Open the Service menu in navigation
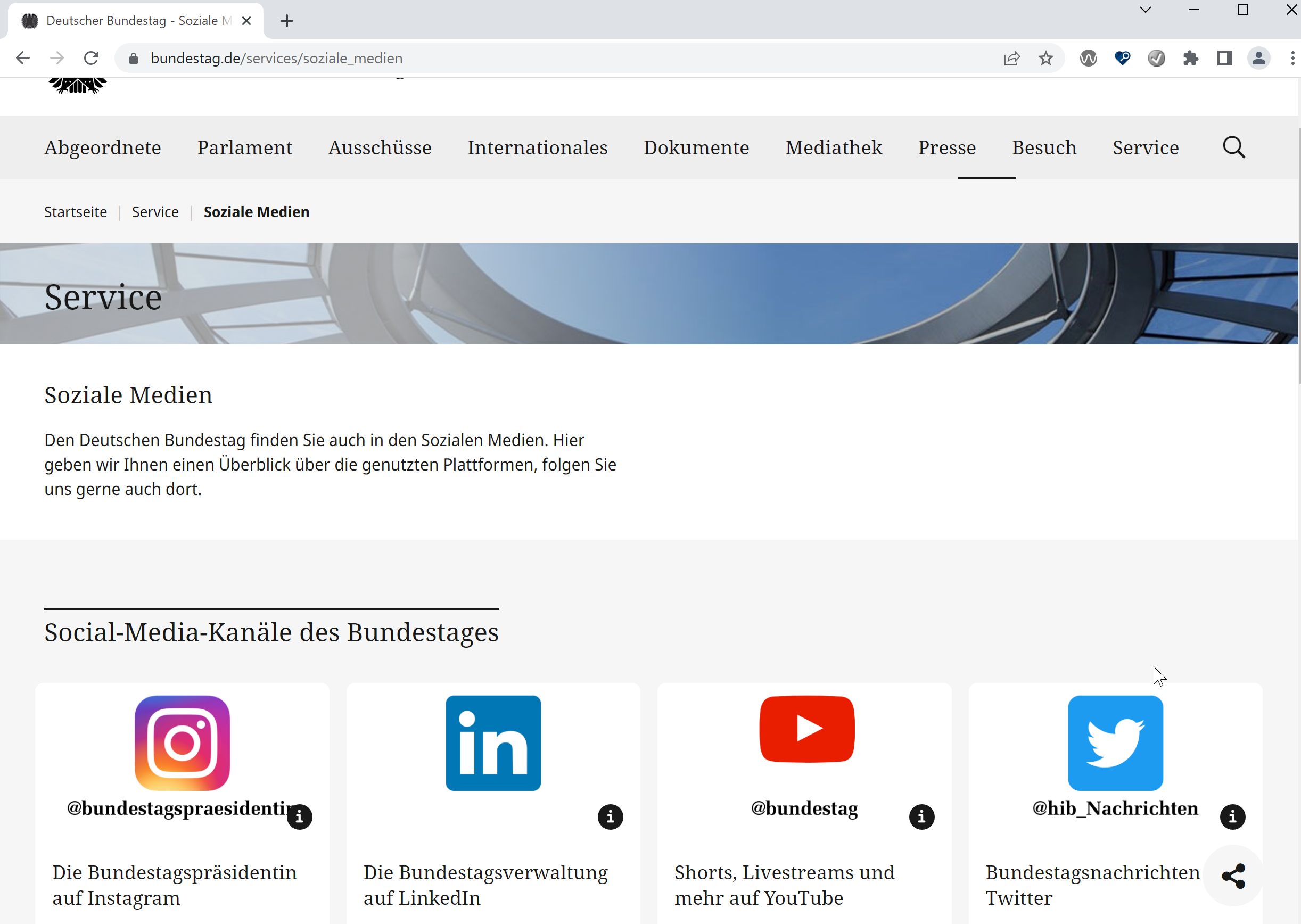The image size is (1301, 924). (x=1145, y=147)
